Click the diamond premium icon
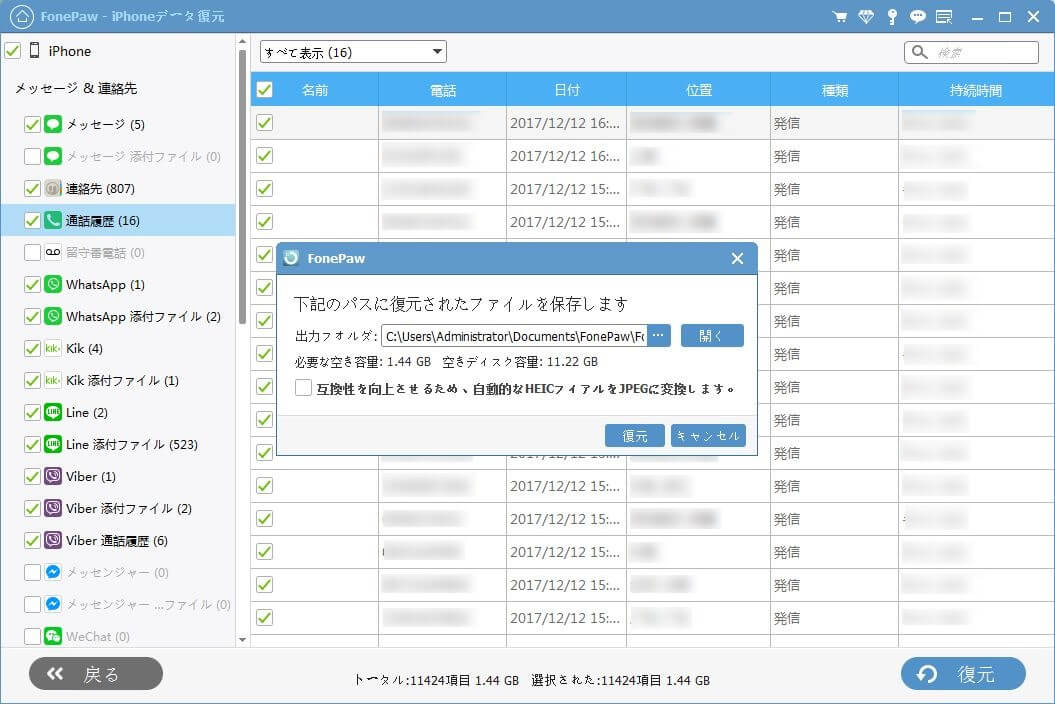 coord(866,17)
